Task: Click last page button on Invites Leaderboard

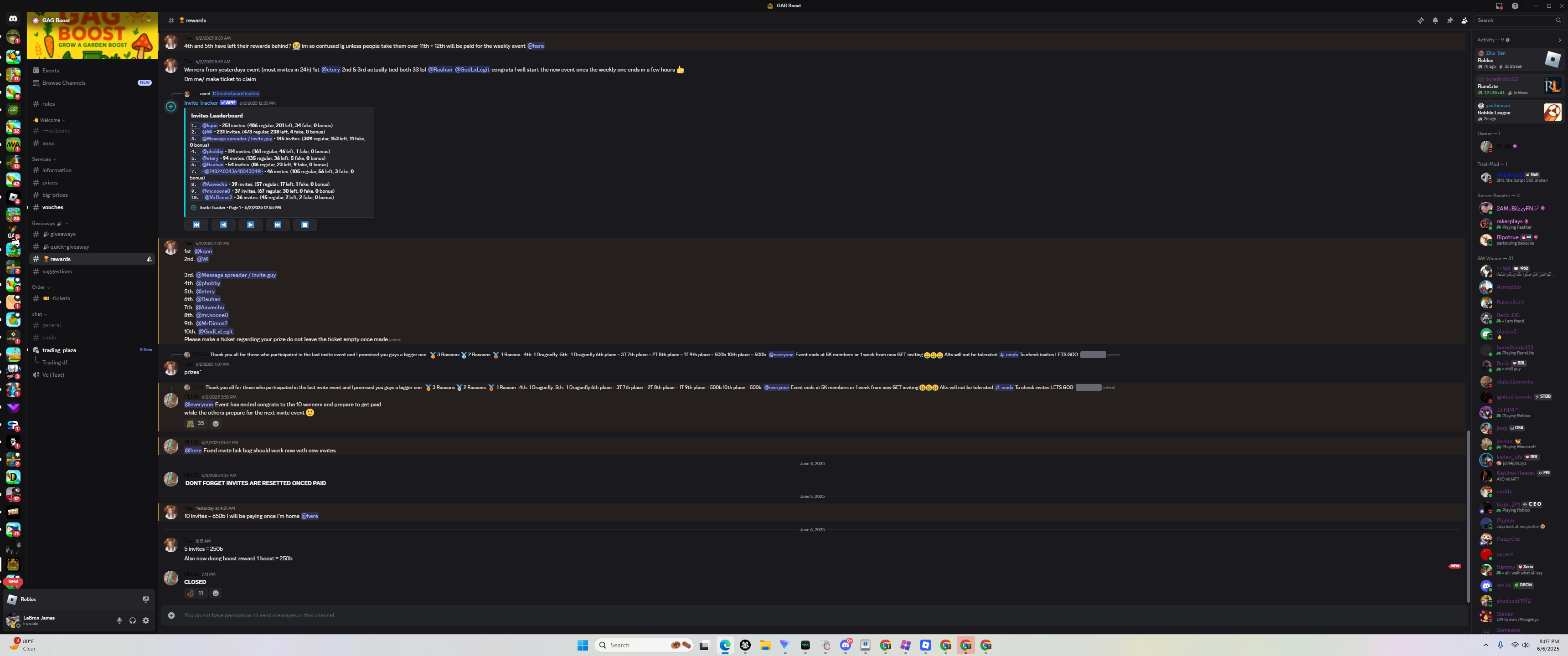Action: pyautogui.click(x=278, y=225)
